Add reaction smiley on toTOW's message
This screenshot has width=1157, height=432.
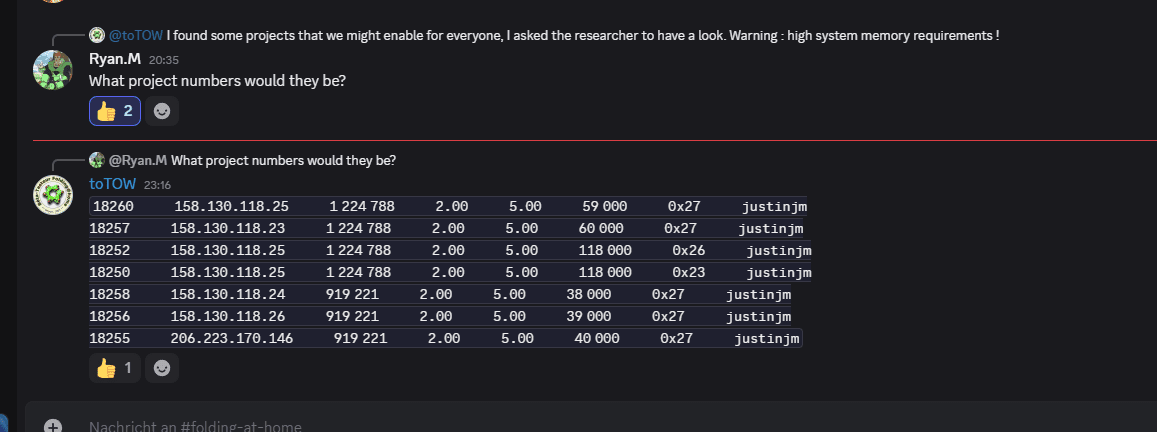(x=162, y=369)
